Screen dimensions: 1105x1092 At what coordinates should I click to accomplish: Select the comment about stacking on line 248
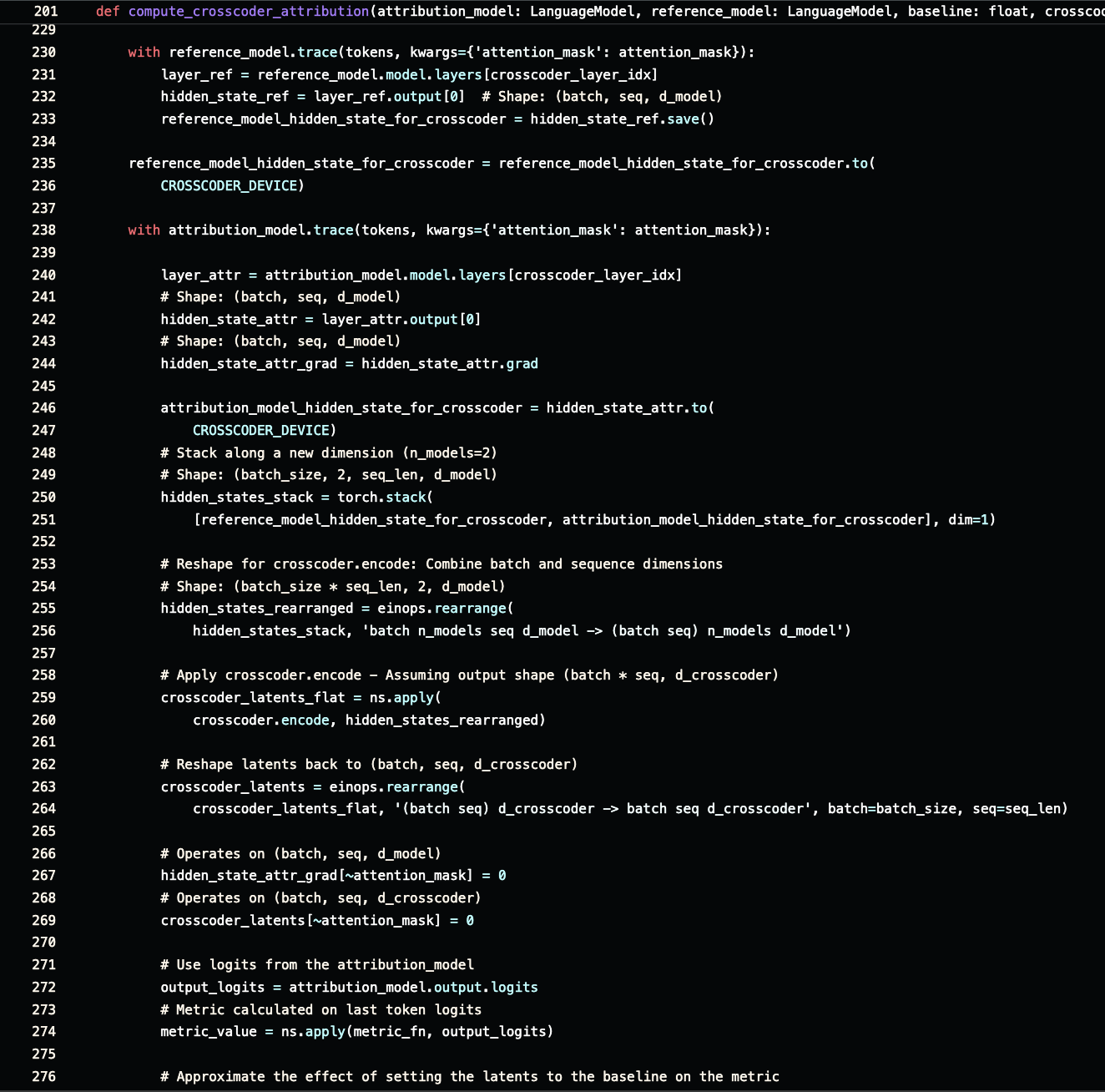pyautogui.click(x=330, y=452)
